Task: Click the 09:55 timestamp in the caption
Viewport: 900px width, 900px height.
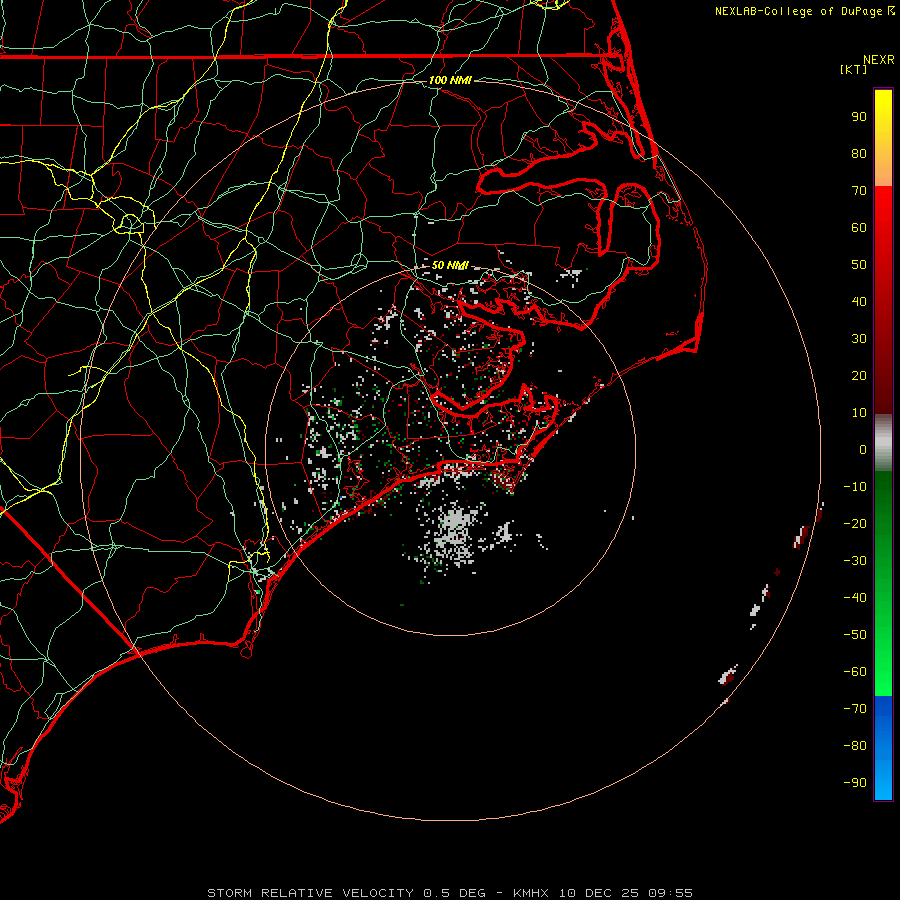Action: click(x=670, y=893)
